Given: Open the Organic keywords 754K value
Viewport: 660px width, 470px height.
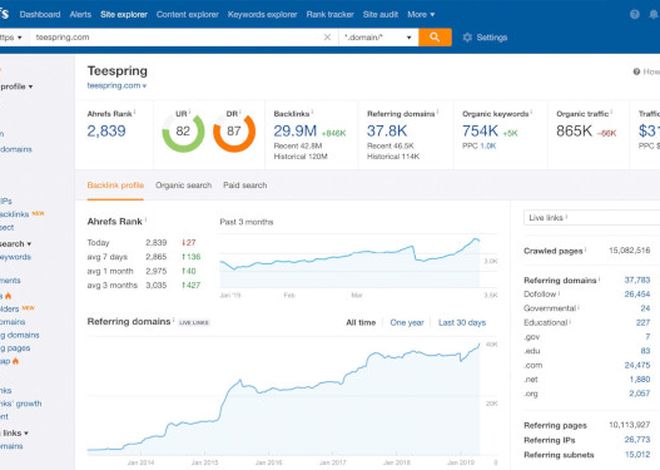Looking at the screenshot, I should (x=480, y=131).
